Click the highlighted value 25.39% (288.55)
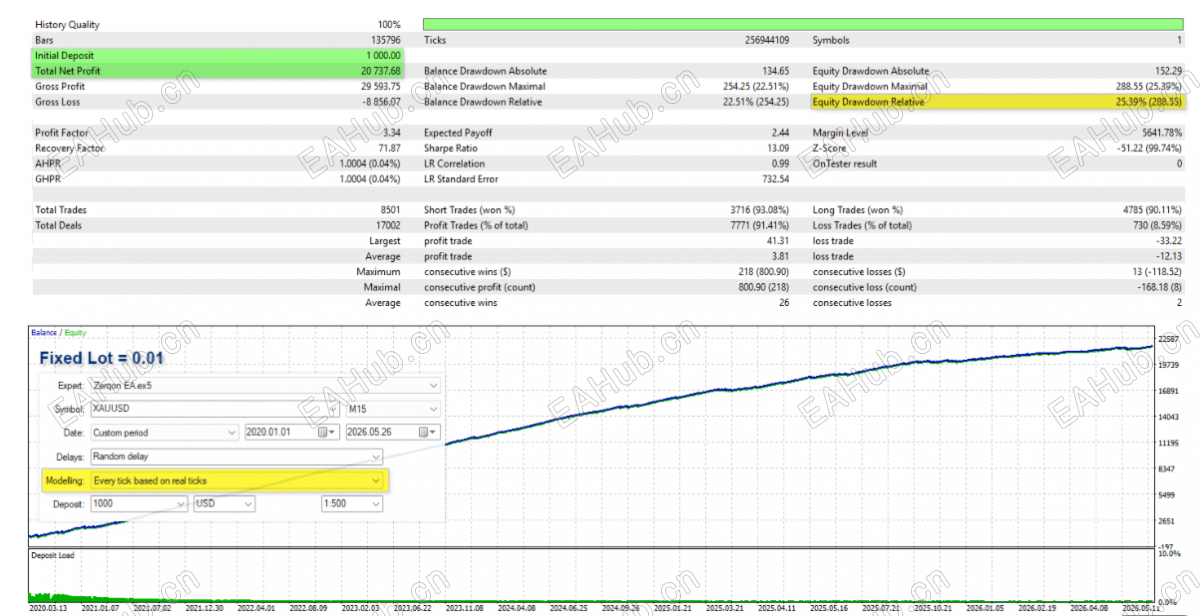Viewport: 1200px width, 616px height. click(x=1149, y=102)
